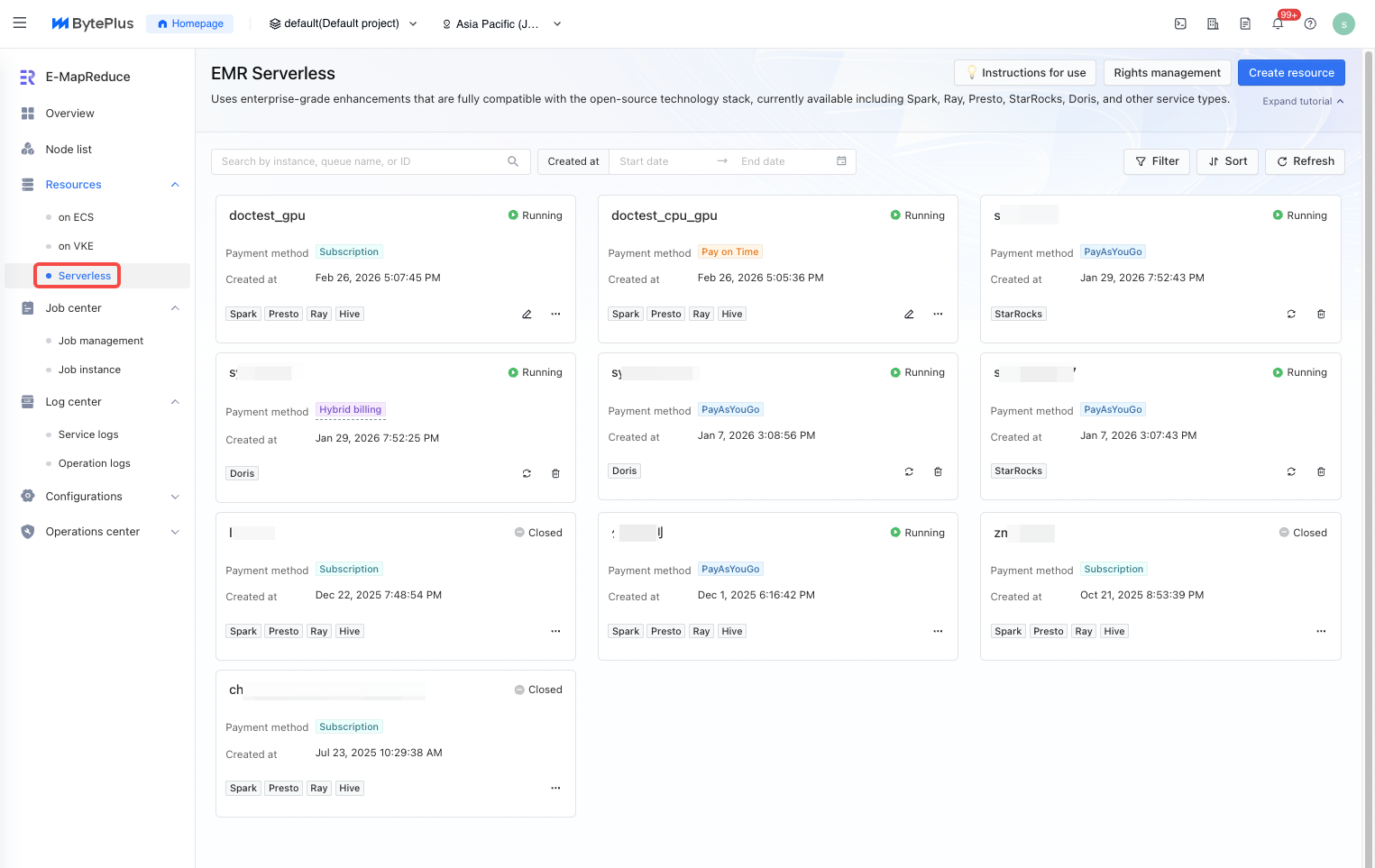Collapse the Resources sidebar section
The height and width of the screenshot is (868, 1375).
point(175,185)
